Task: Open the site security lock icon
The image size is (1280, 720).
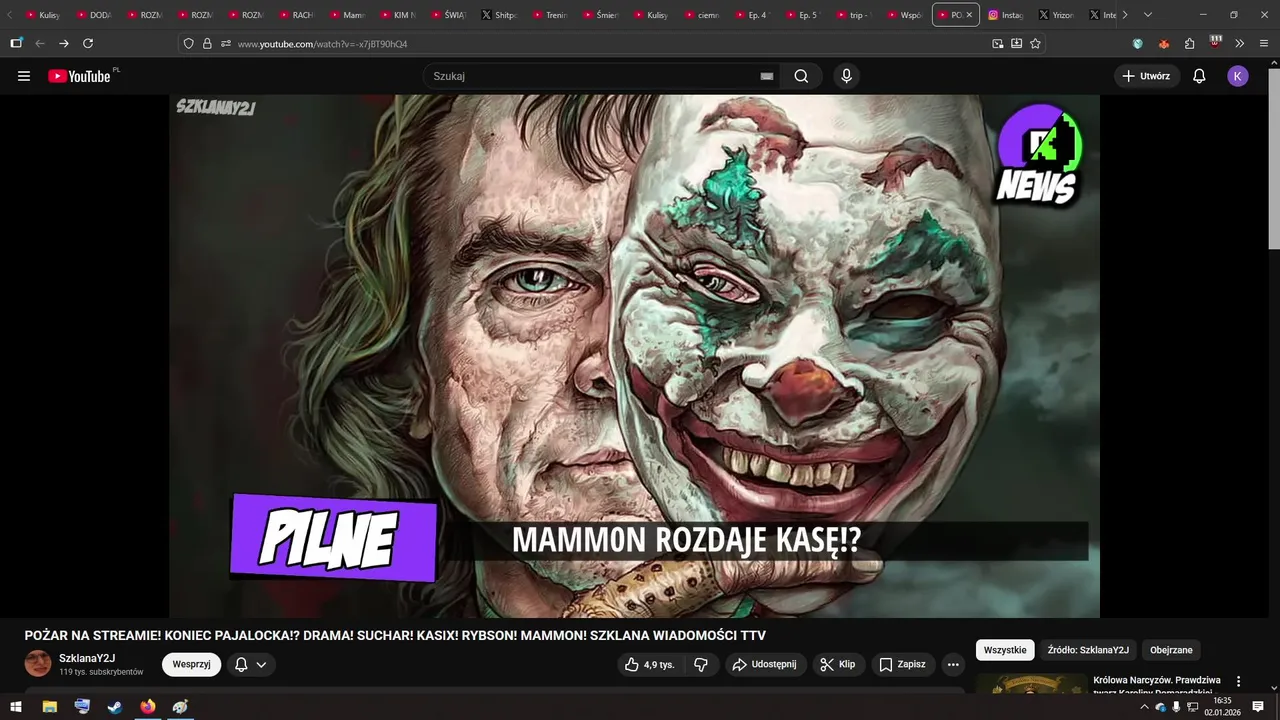Action: point(207,44)
